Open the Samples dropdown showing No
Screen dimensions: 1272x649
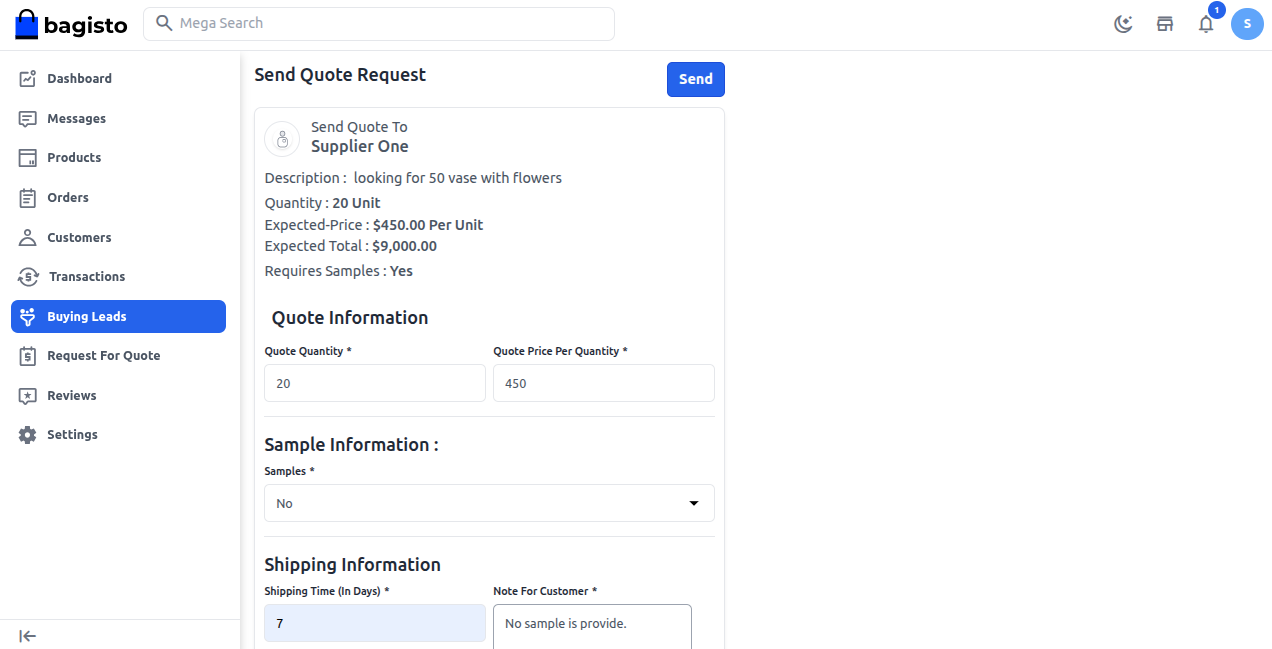[489, 503]
